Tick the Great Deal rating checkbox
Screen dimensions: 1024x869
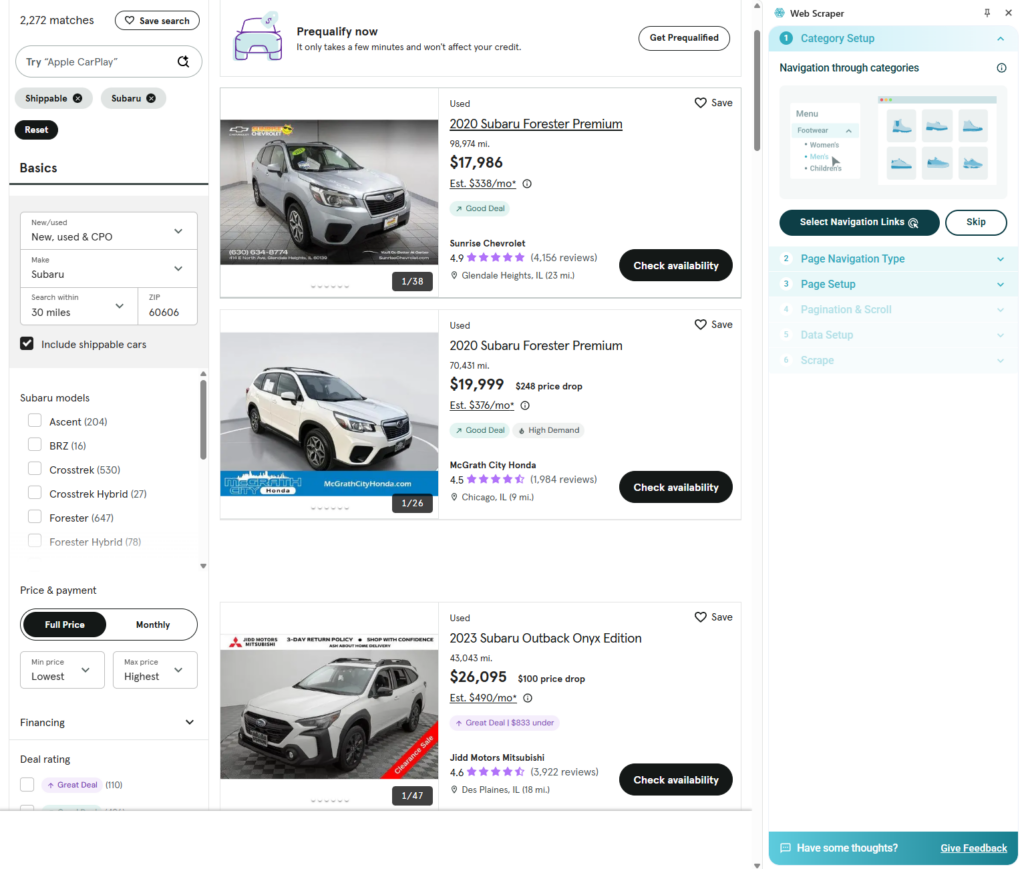(x=27, y=785)
